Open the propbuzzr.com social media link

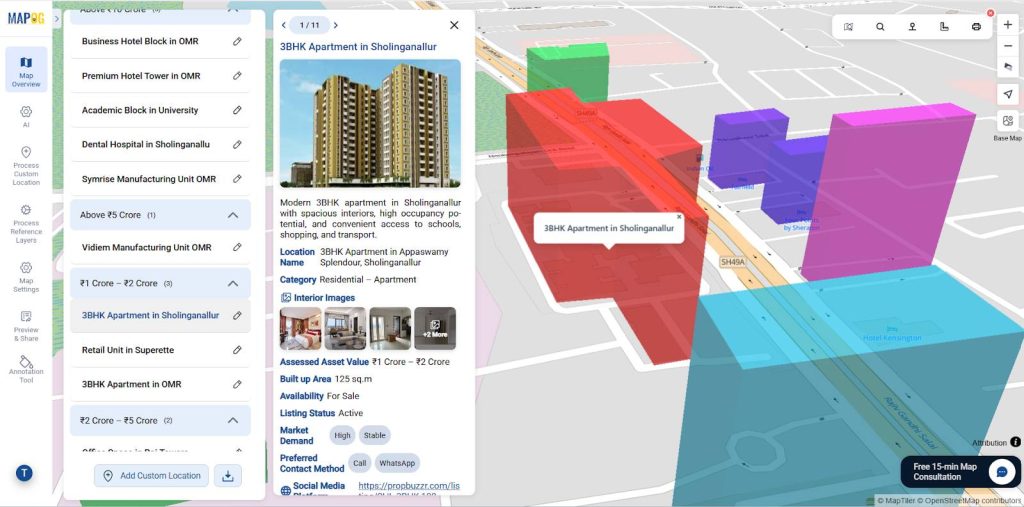click(409, 486)
